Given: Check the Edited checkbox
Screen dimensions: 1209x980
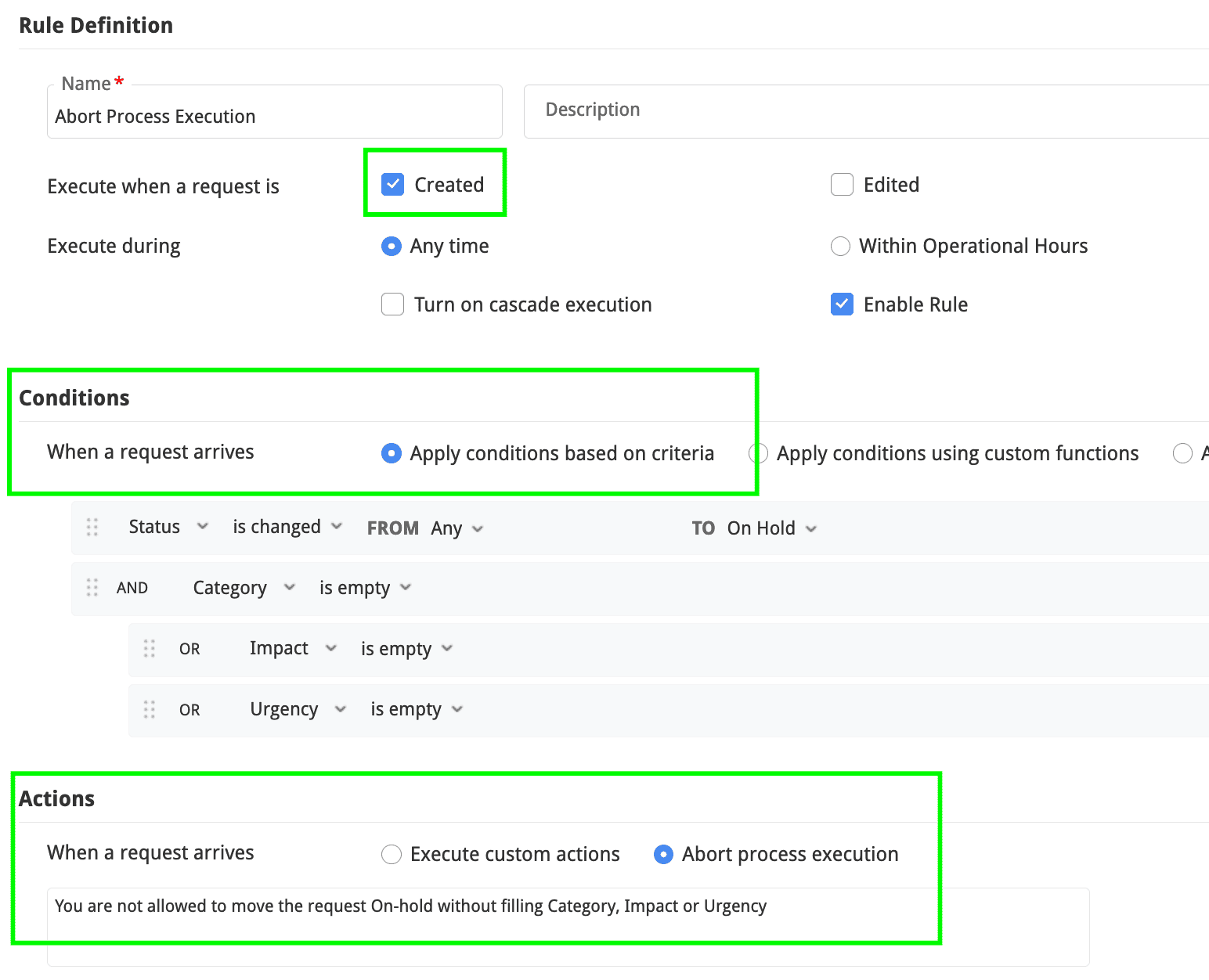Looking at the screenshot, I should click(842, 185).
